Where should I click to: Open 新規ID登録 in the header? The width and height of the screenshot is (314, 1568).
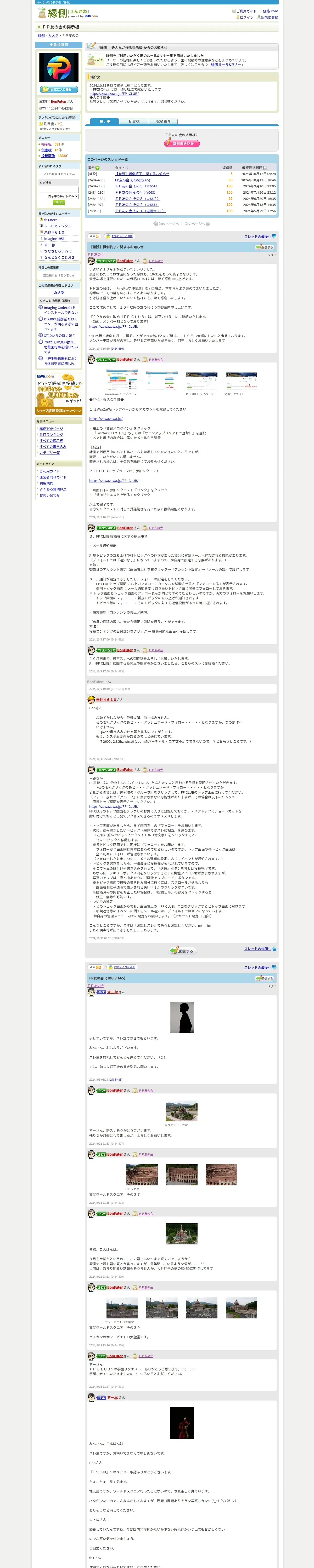pyautogui.click(x=269, y=18)
